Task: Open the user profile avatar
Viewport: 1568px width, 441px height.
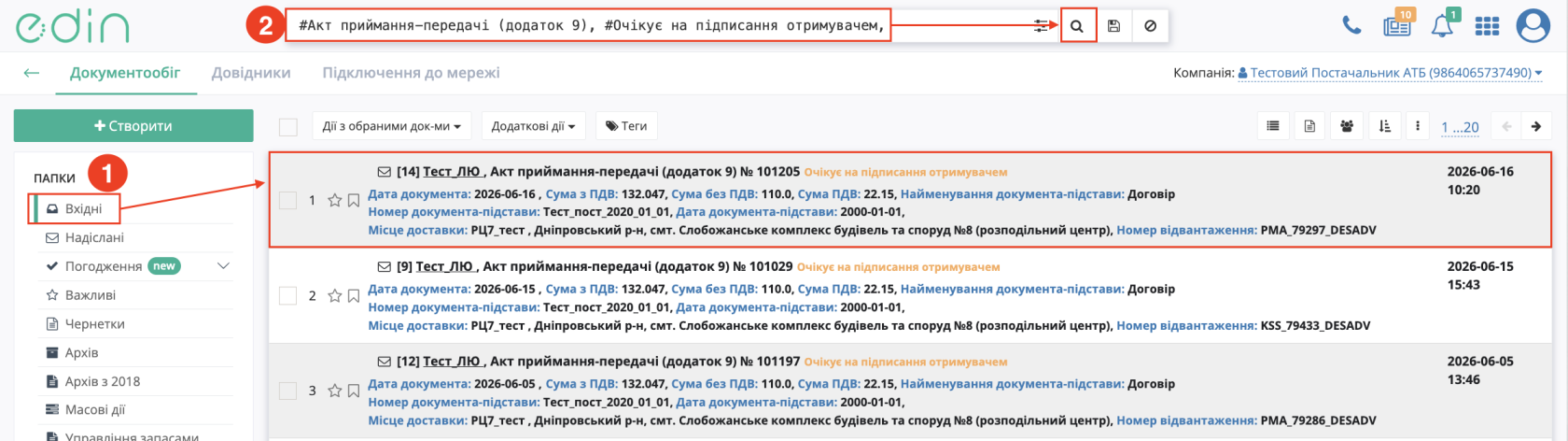Action: [x=1533, y=26]
